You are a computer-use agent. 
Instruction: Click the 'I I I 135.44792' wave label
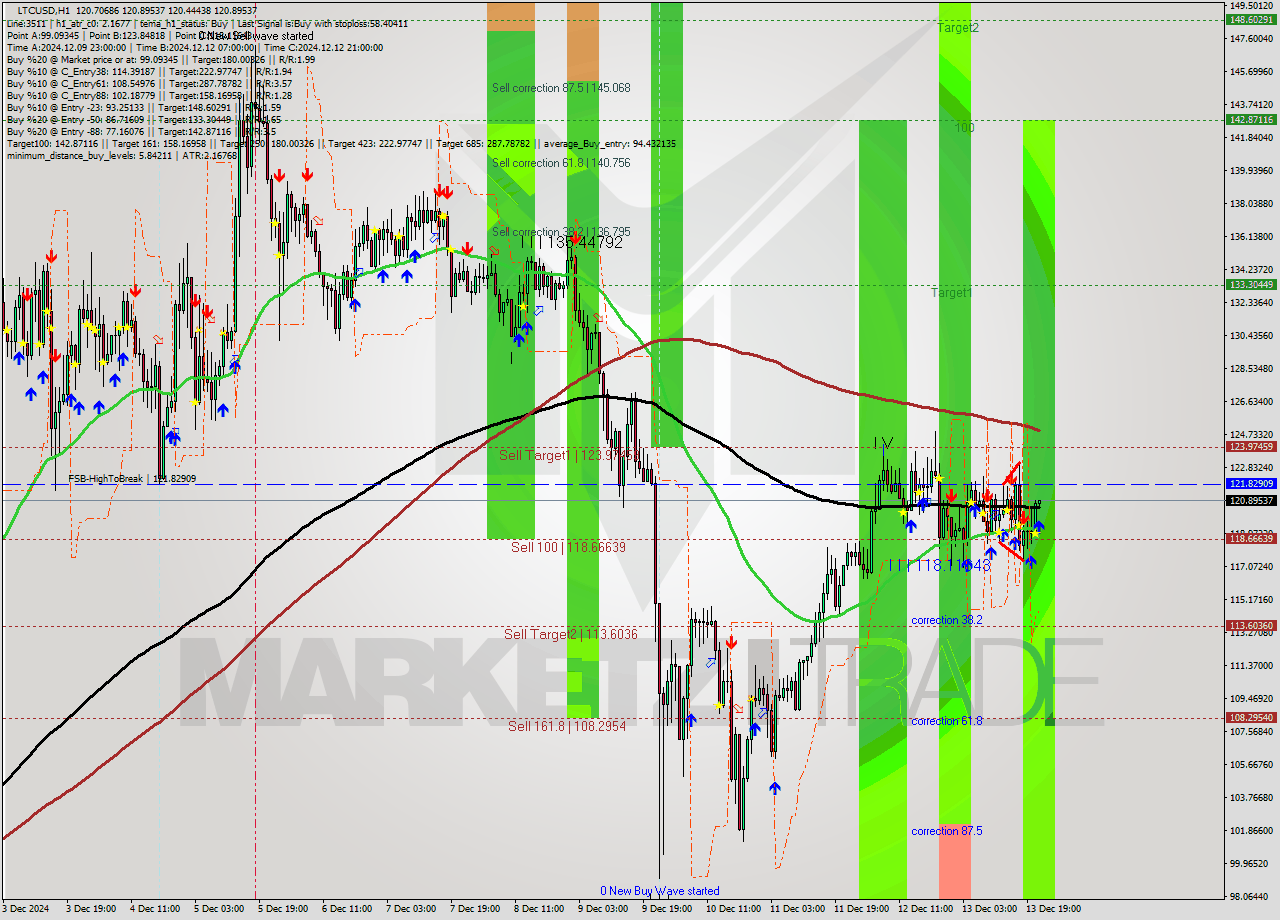pyautogui.click(x=570, y=242)
